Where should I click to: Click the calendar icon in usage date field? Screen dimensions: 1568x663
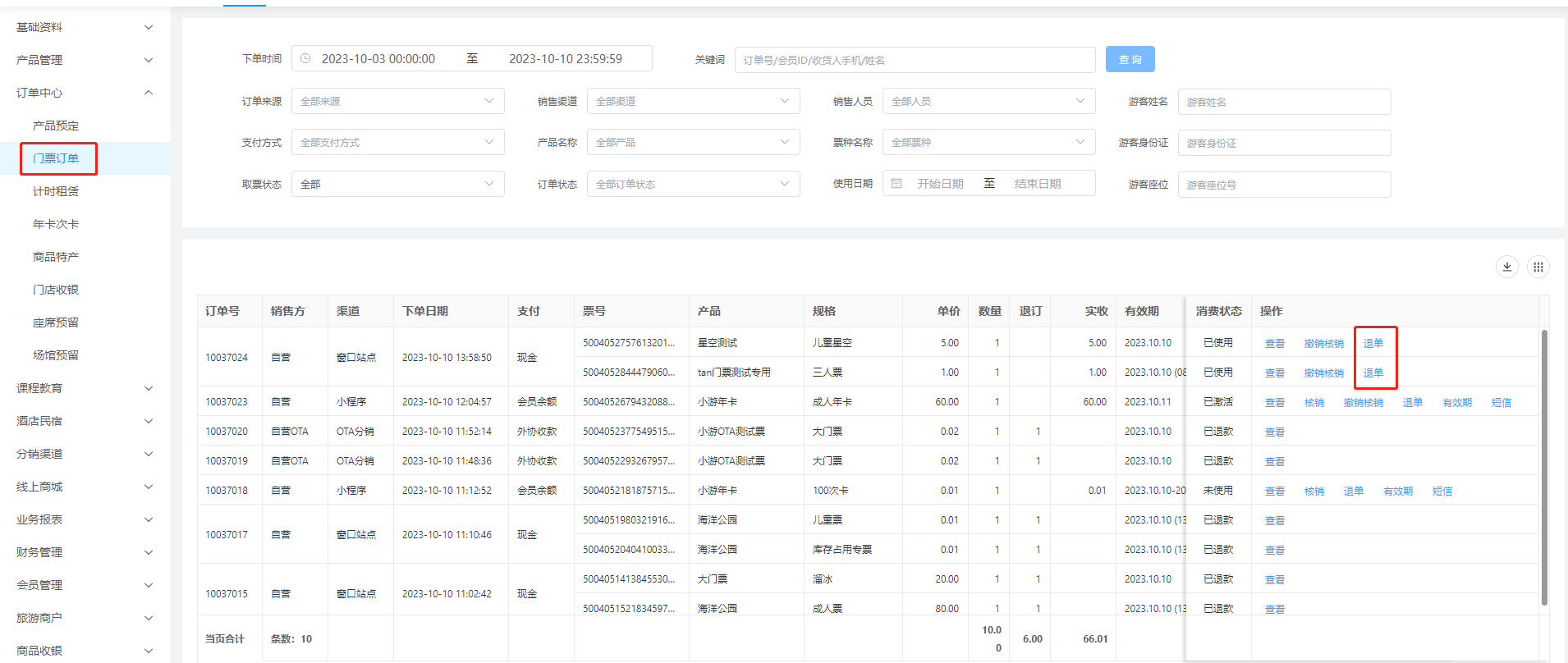pos(896,184)
